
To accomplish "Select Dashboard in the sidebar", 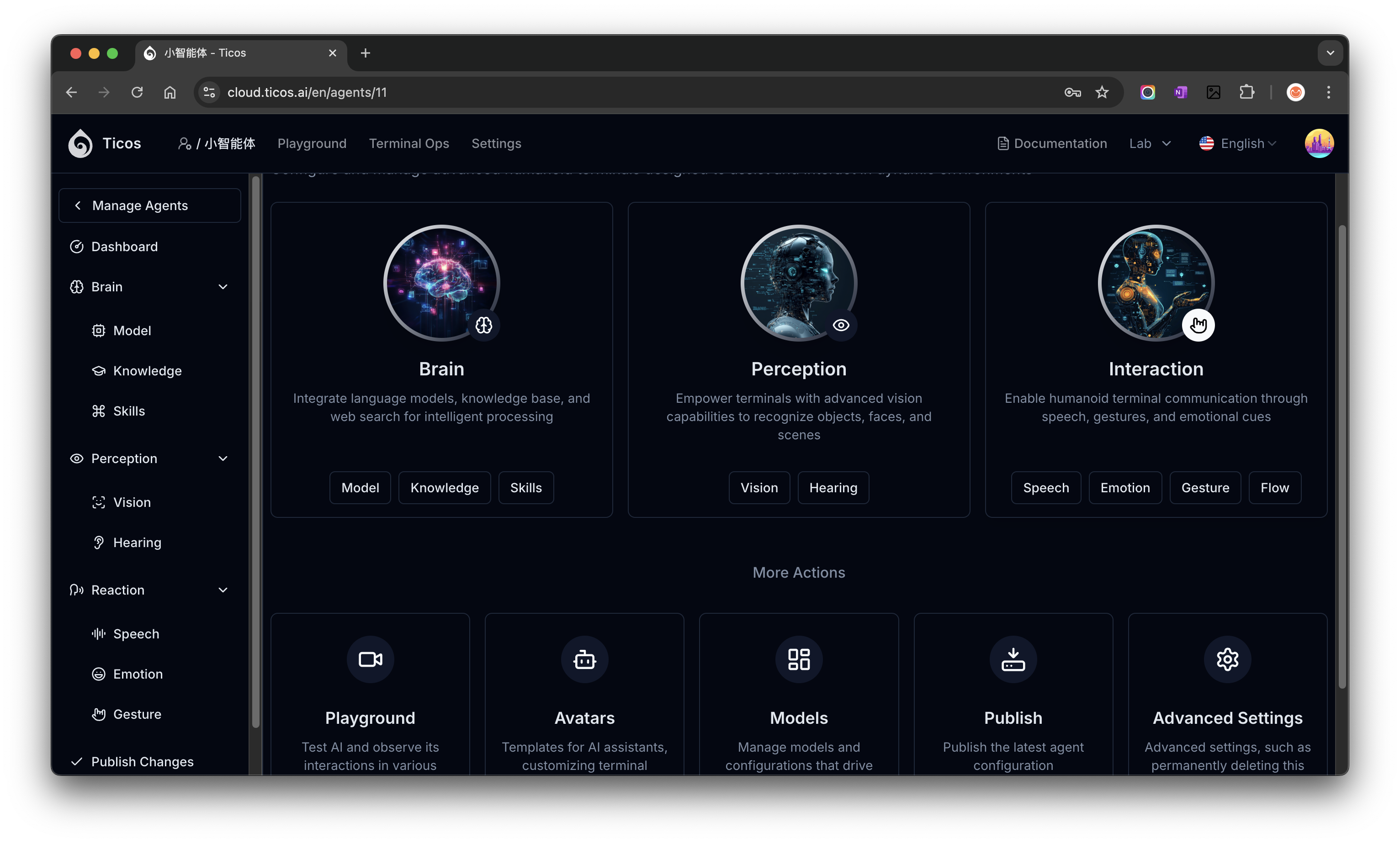I will tap(124, 247).
